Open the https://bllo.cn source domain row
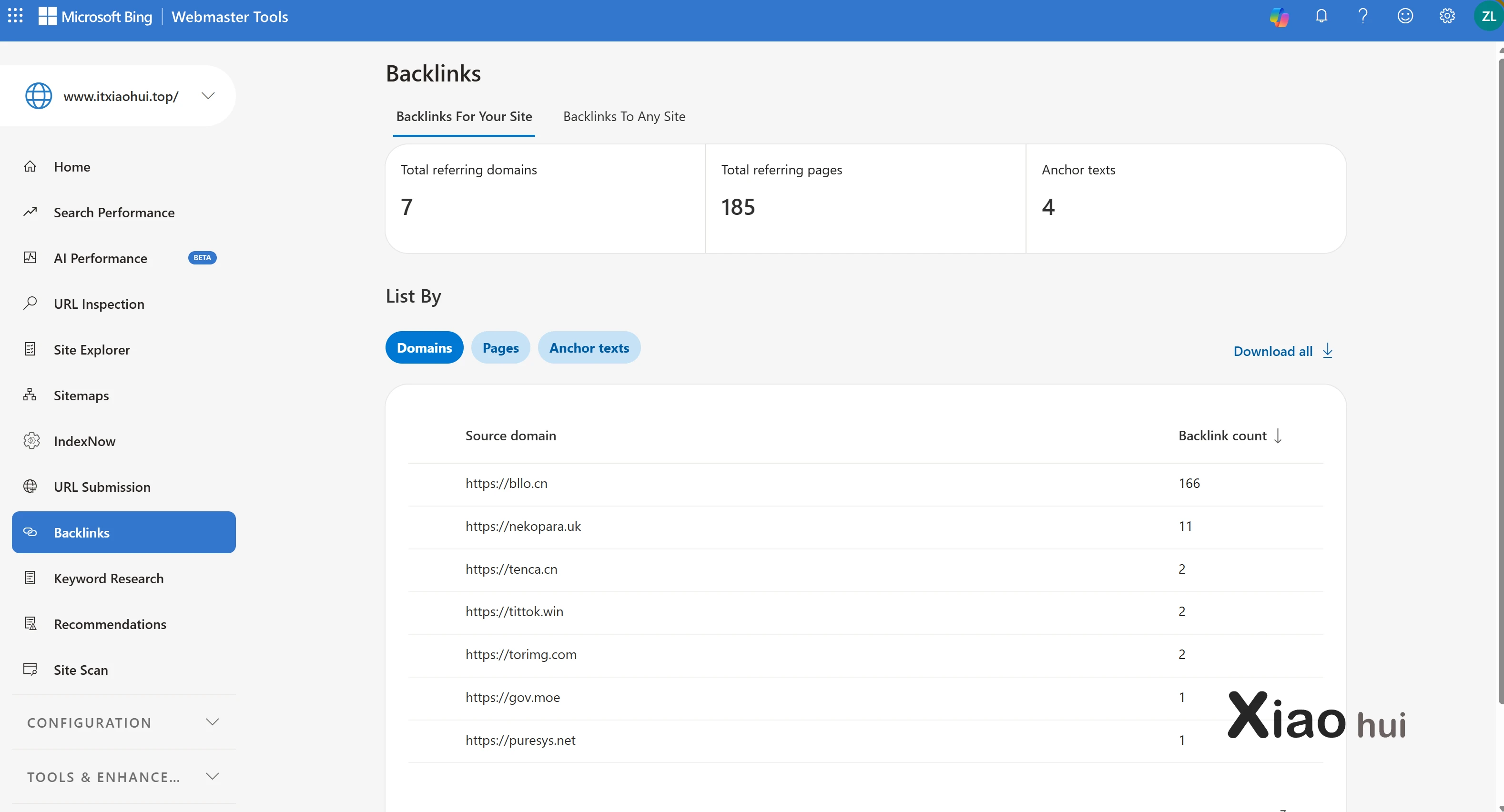Image resolution: width=1504 pixels, height=812 pixels. pos(506,483)
